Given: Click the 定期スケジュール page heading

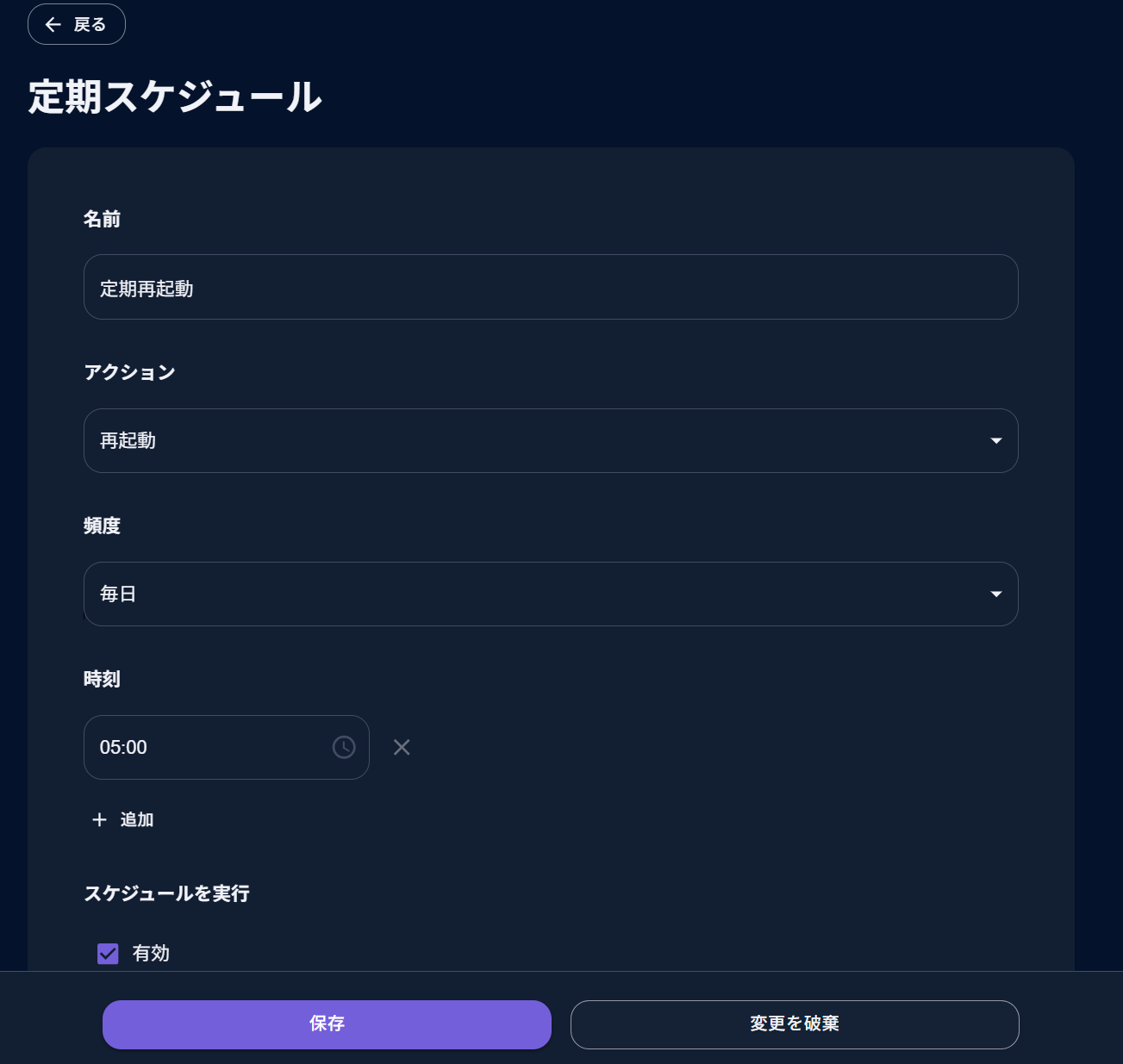Looking at the screenshot, I should 175,96.
